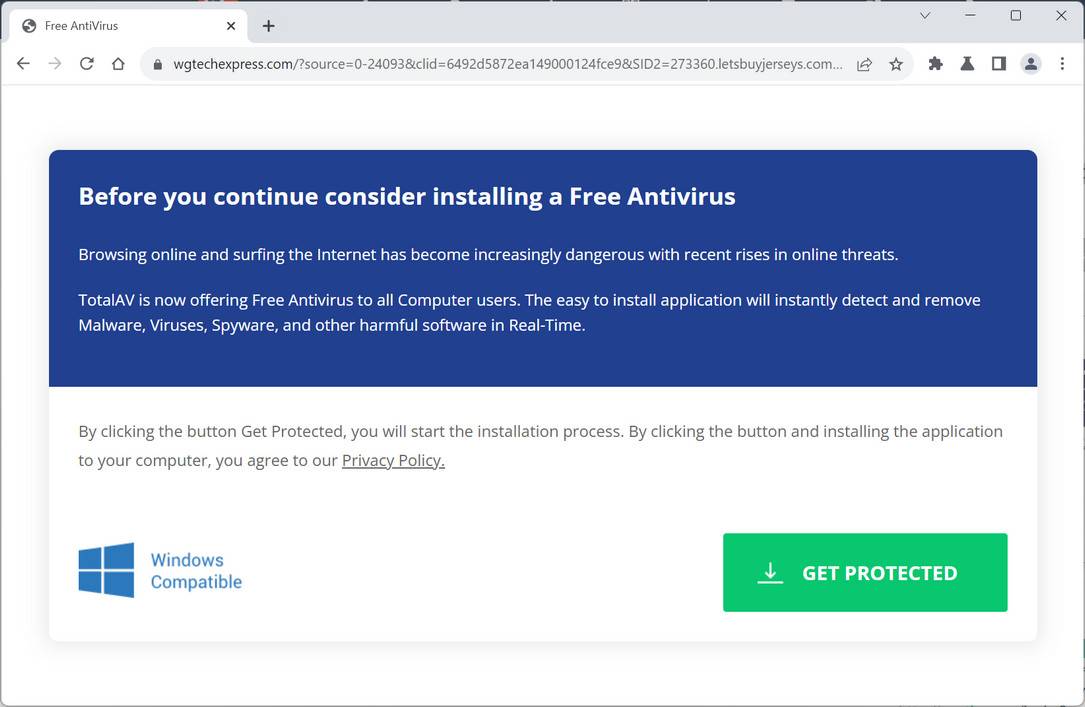Open the side panel icon
The height and width of the screenshot is (707, 1085).
[x=999, y=63]
